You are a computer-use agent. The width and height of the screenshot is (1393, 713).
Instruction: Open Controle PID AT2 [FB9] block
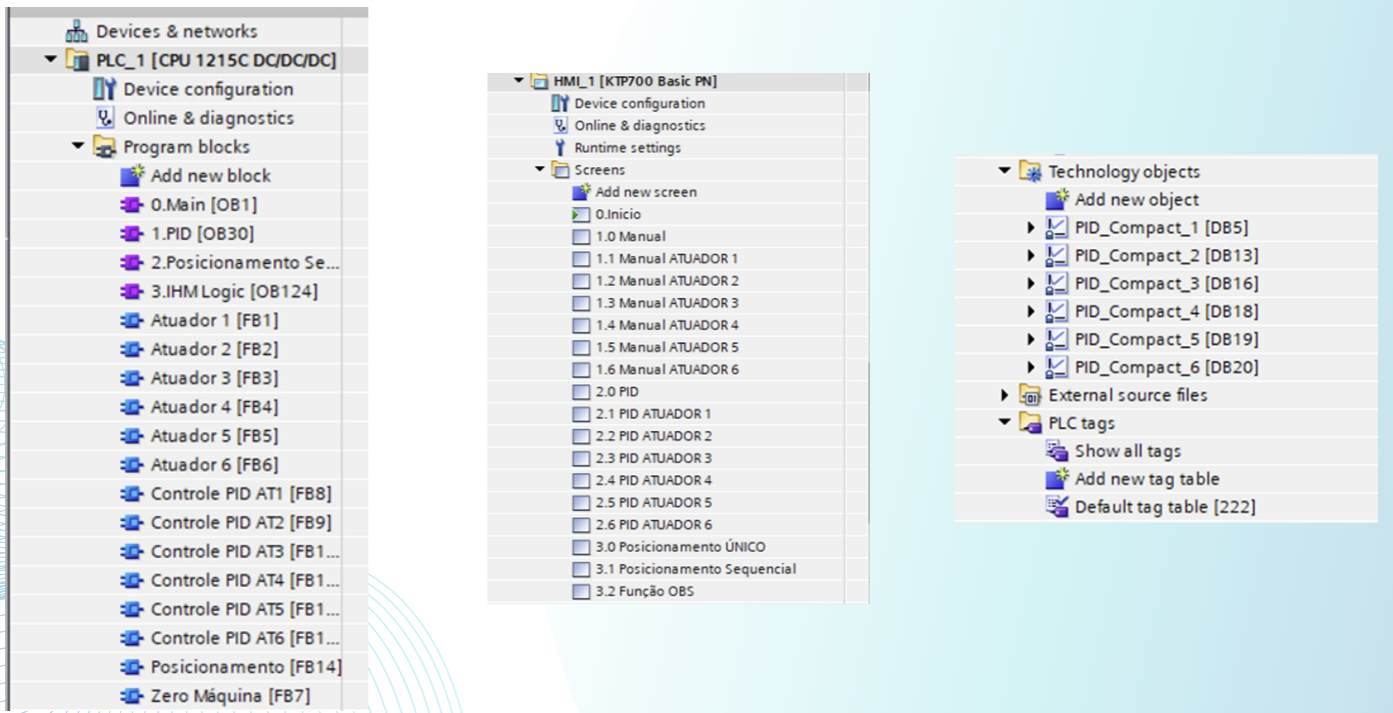(x=241, y=523)
